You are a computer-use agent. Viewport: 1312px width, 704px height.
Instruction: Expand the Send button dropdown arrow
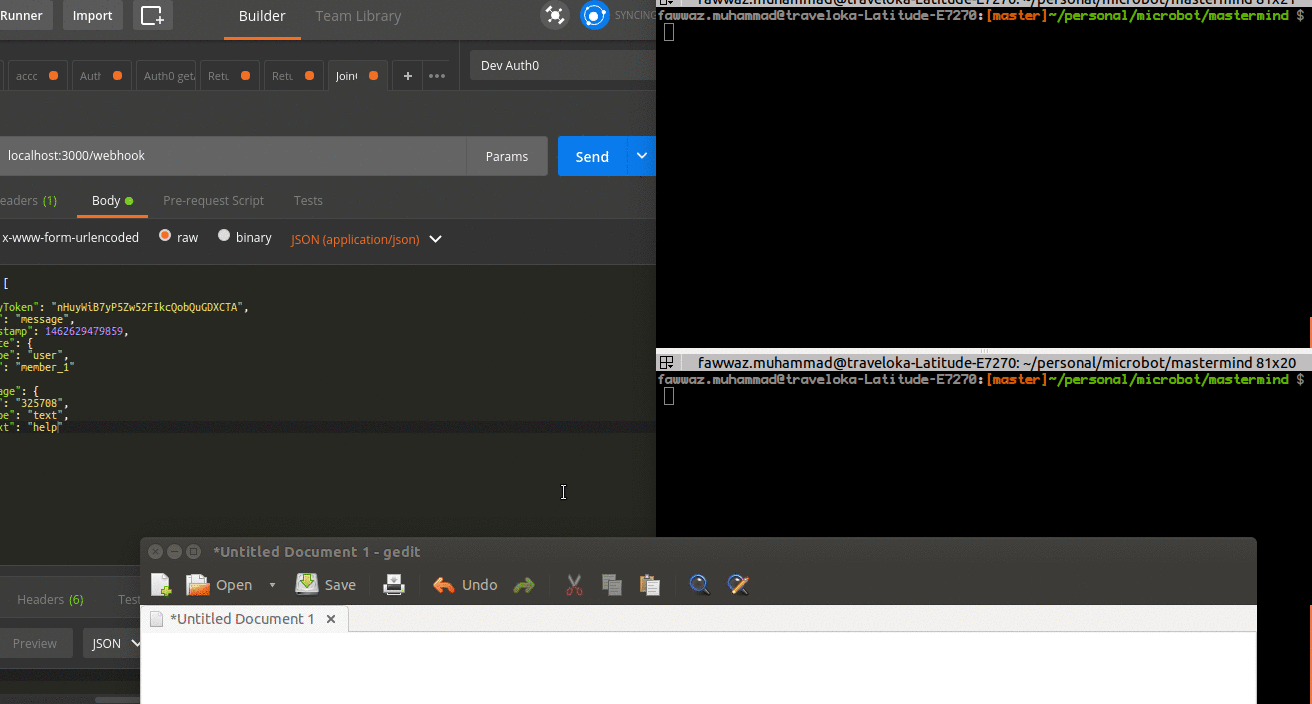pyautogui.click(x=642, y=156)
